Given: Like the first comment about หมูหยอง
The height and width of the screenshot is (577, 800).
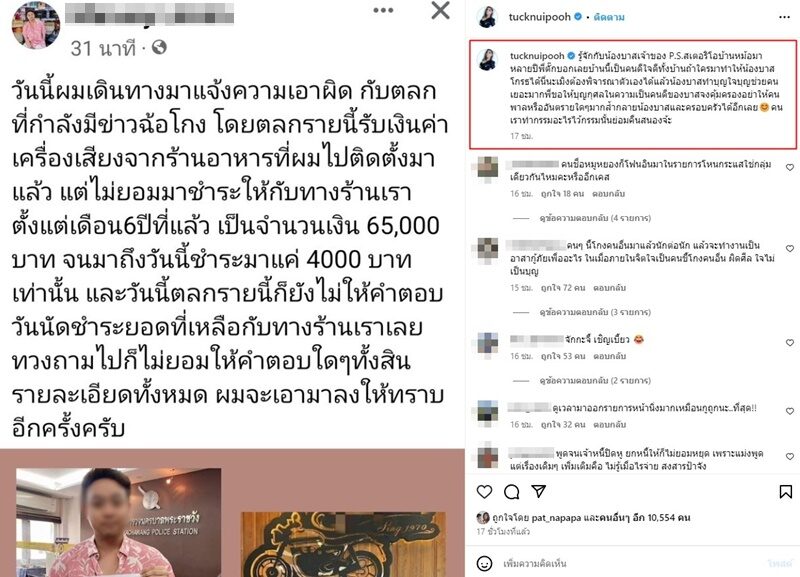Looking at the screenshot, I should coord(790,167).
